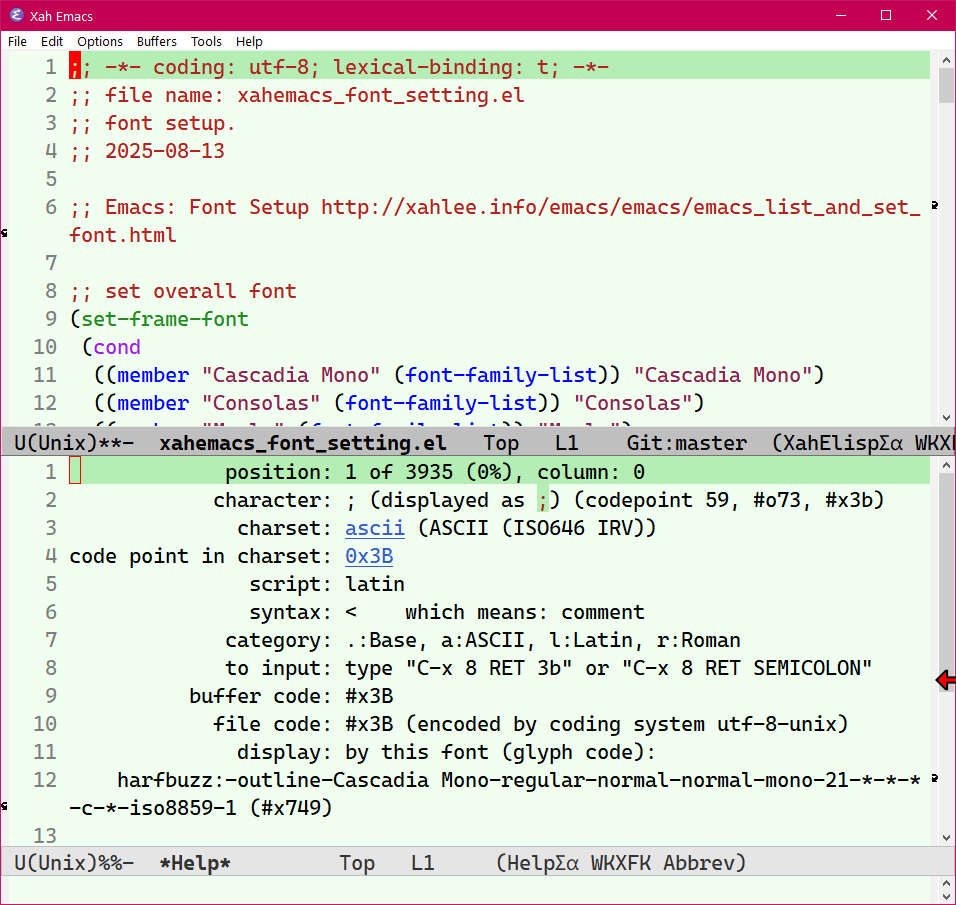Click the Top position indicator in Help mode line

(357, 862)
